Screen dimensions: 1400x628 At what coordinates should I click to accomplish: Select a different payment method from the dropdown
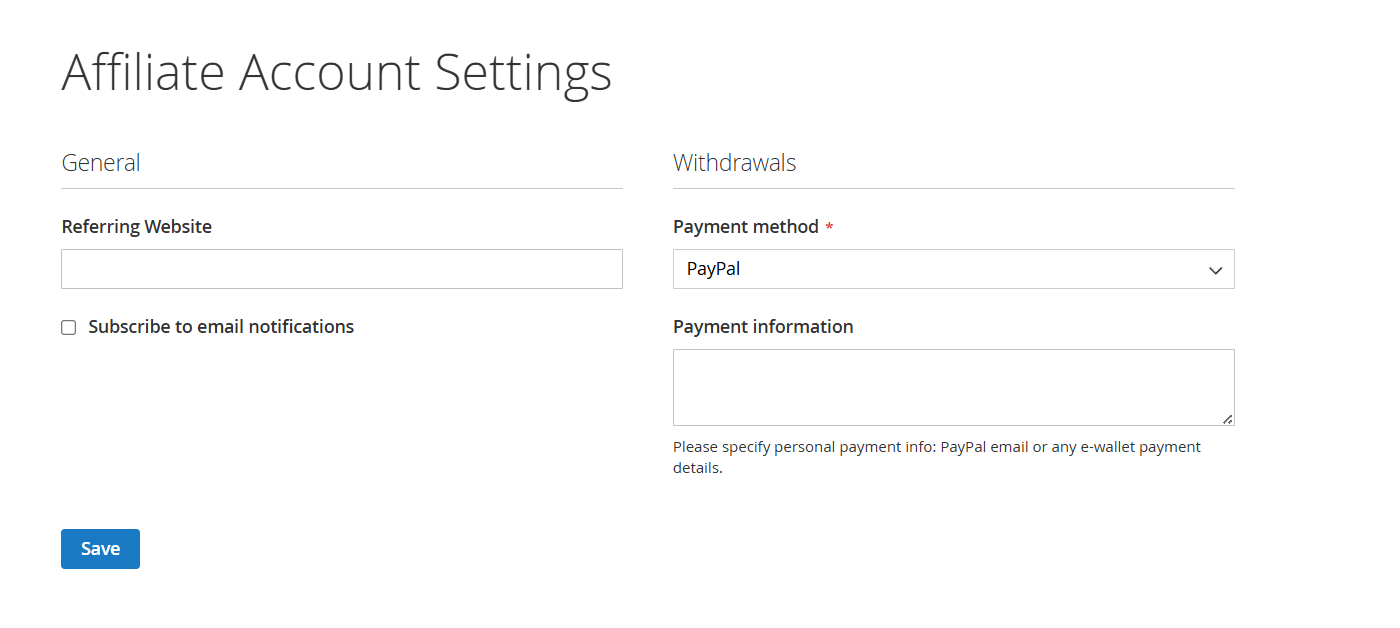click(954, 269)
